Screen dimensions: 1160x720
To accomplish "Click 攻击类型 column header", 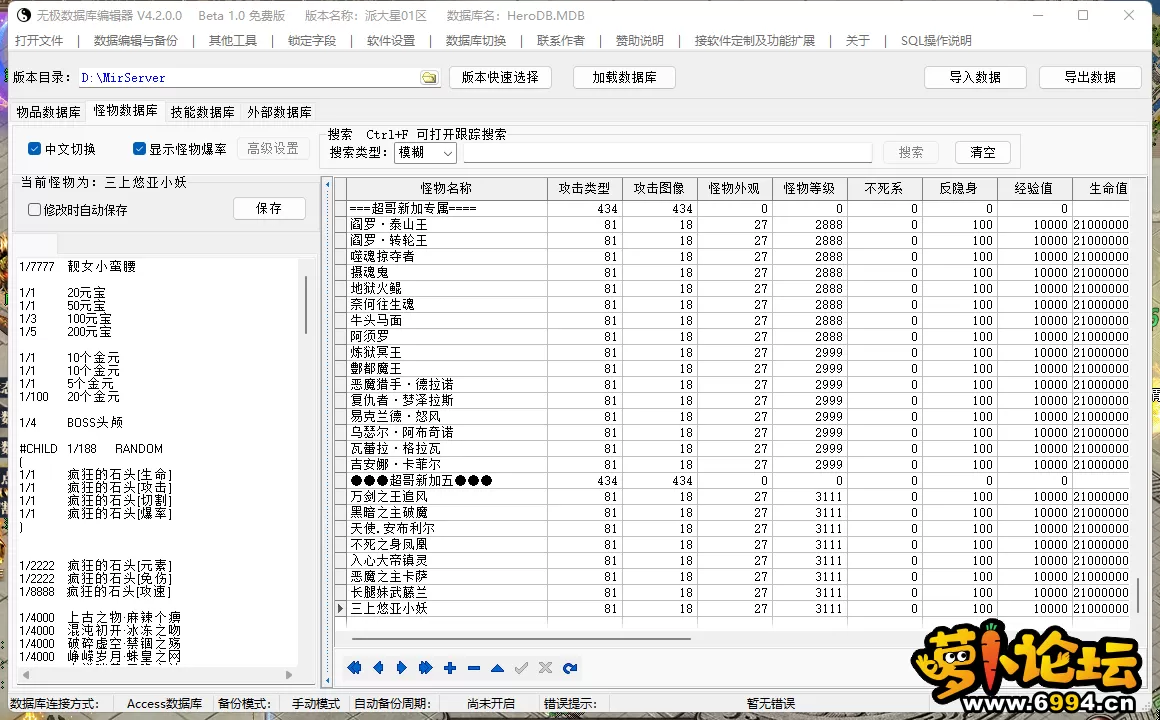I will (x=585, y=189).
